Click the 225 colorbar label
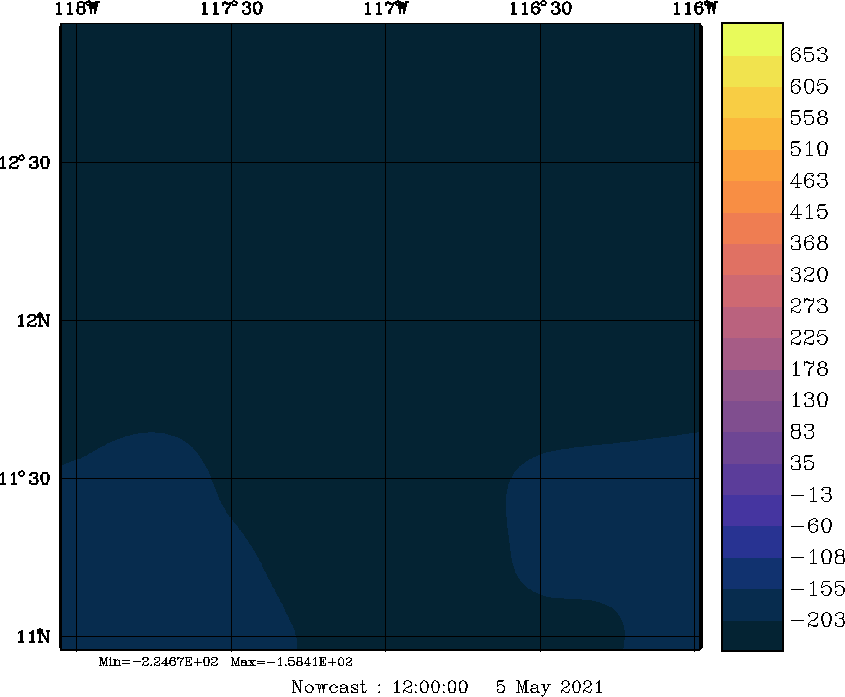This screenshot has width=845, height=697. click(x=809, y=337)
